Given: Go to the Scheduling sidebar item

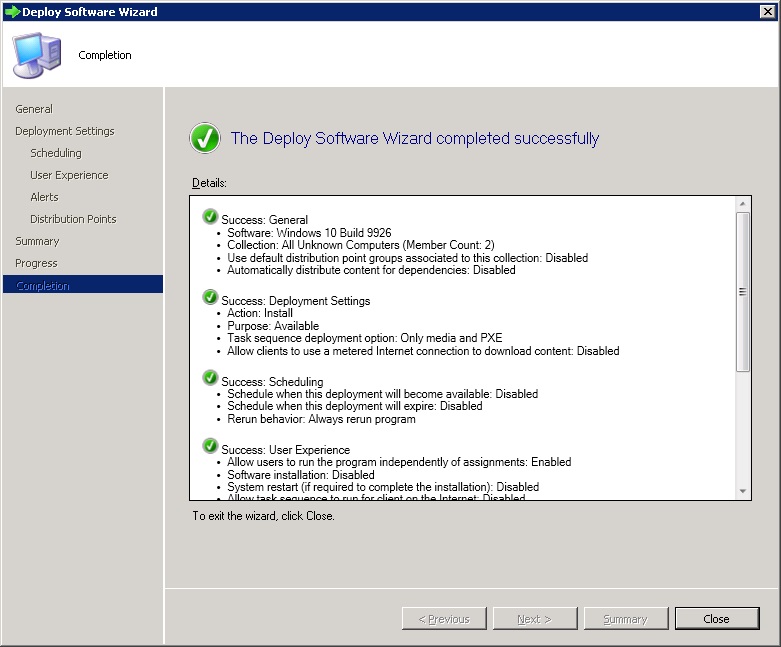Looking at the screenshot, I should [56, 153].
